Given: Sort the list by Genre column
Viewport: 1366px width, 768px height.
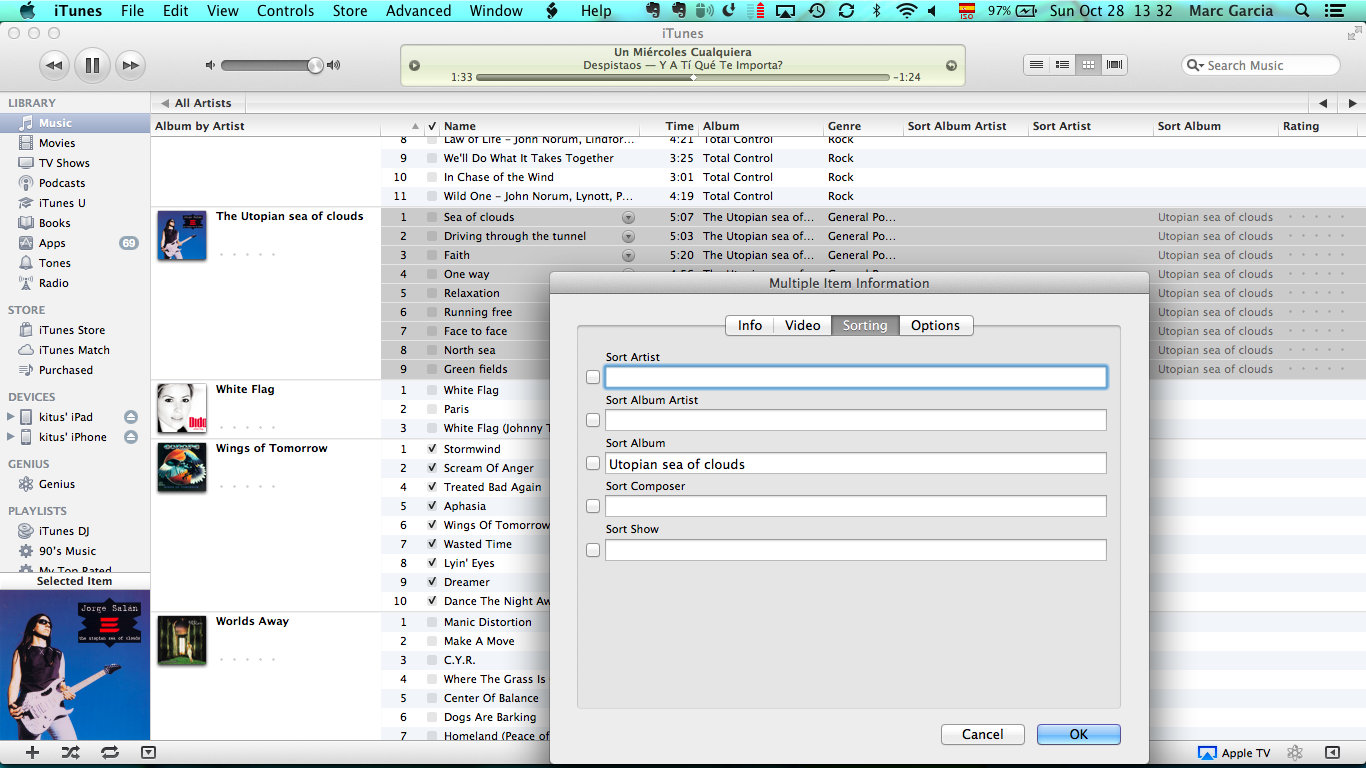Looking at the screenshot, I should [x=863, y=126].
